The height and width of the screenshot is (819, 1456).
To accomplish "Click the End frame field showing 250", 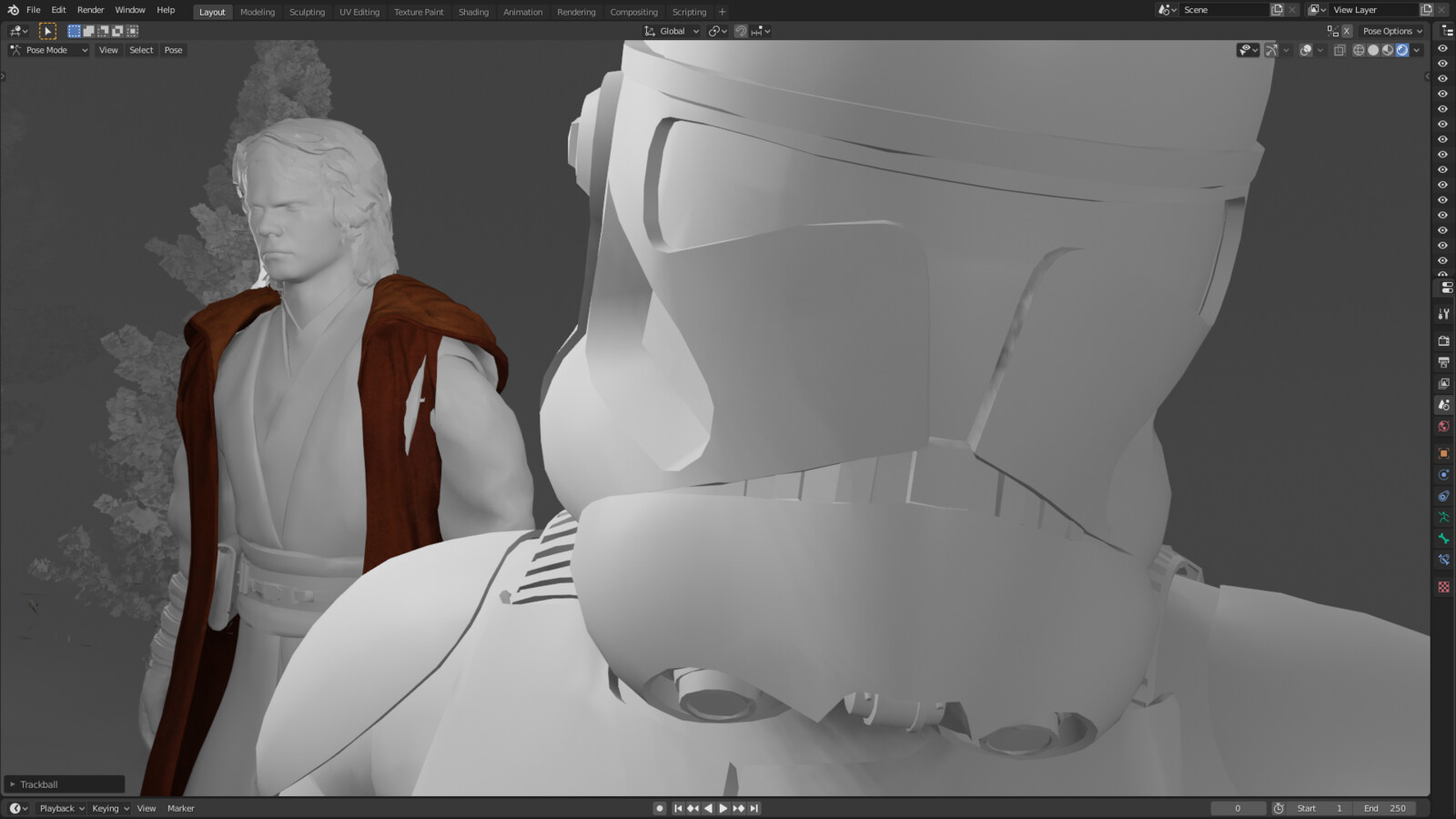I will (x=1385, y=808).
